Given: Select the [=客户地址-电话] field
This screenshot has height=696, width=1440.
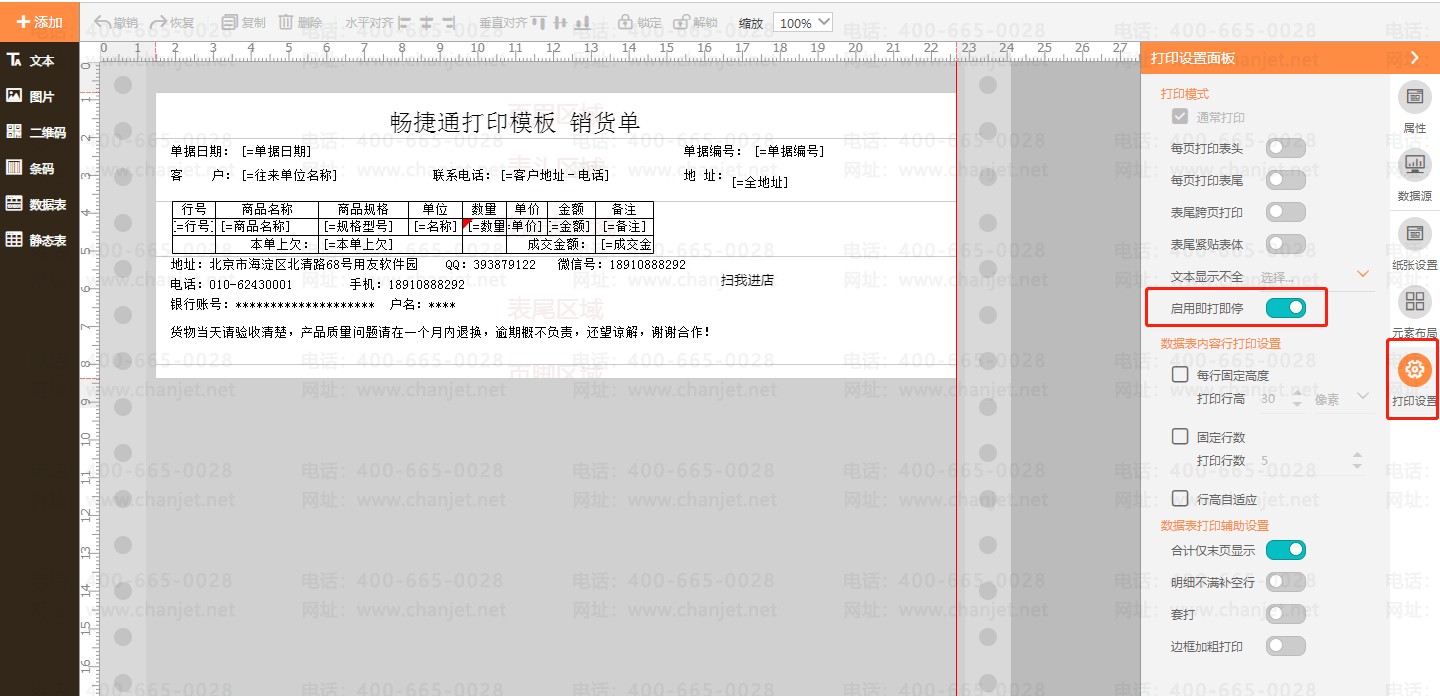Looking at the screenshot, I should (x=555, y=175).
